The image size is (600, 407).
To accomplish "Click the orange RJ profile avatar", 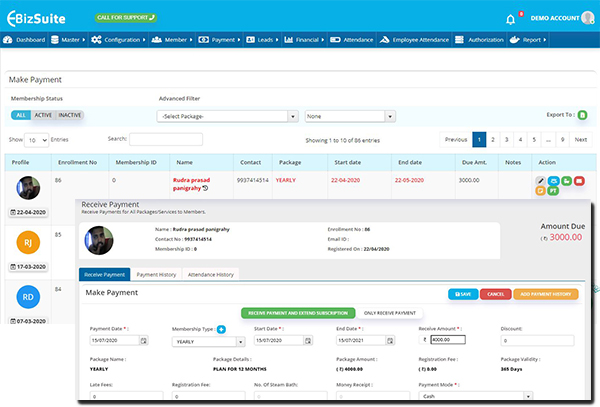I will (28, 243).
